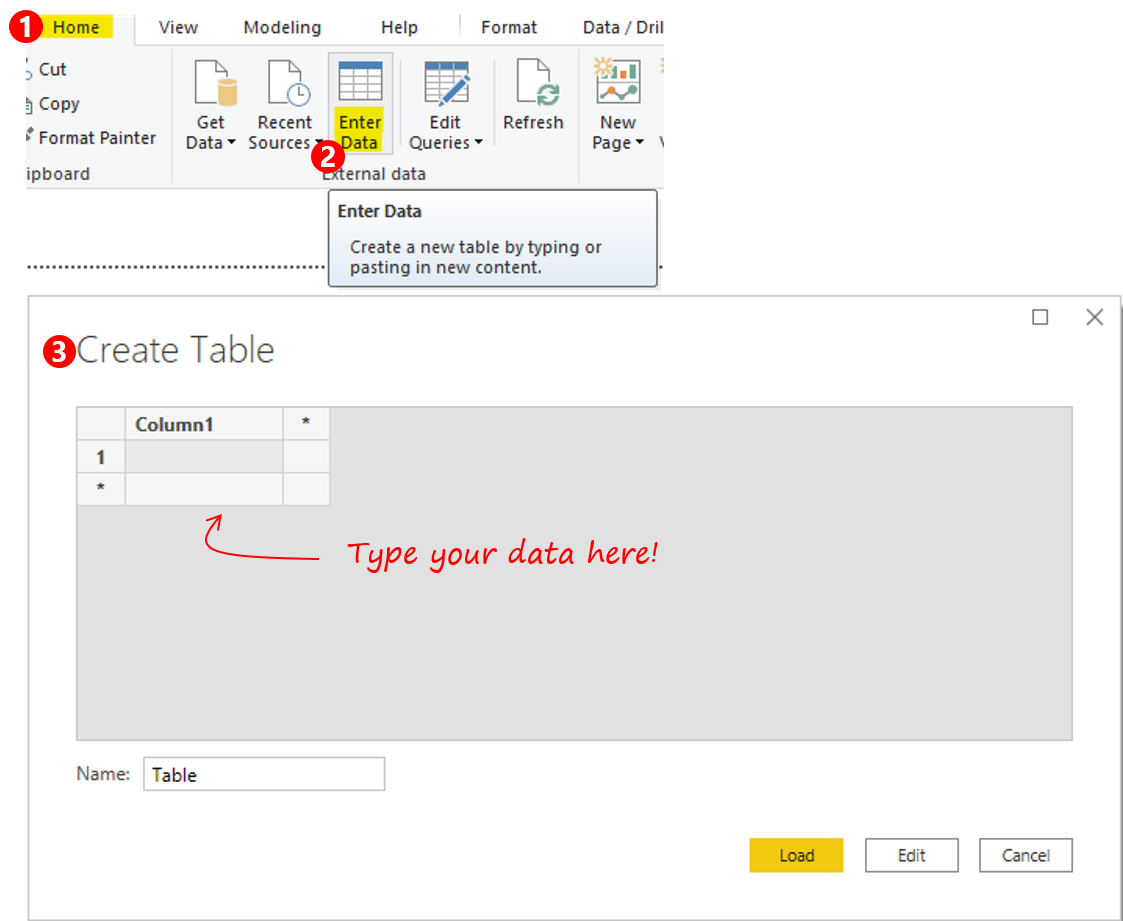This screenshot has height=921, width=1123.
Task: Expand the Get Data dropdown arrow
Action: tap(231, 143)
